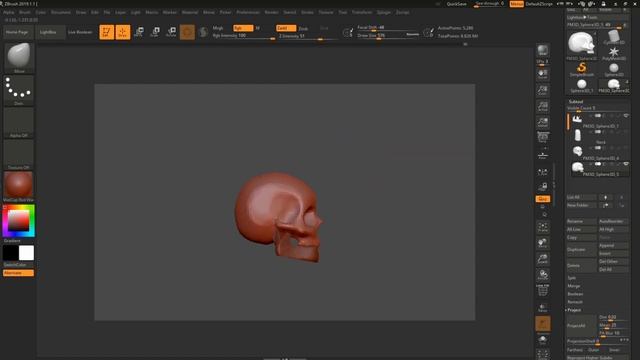Open the Zplugin menu
Viewport: 640px width, 360px height.
tap(384, 12)
